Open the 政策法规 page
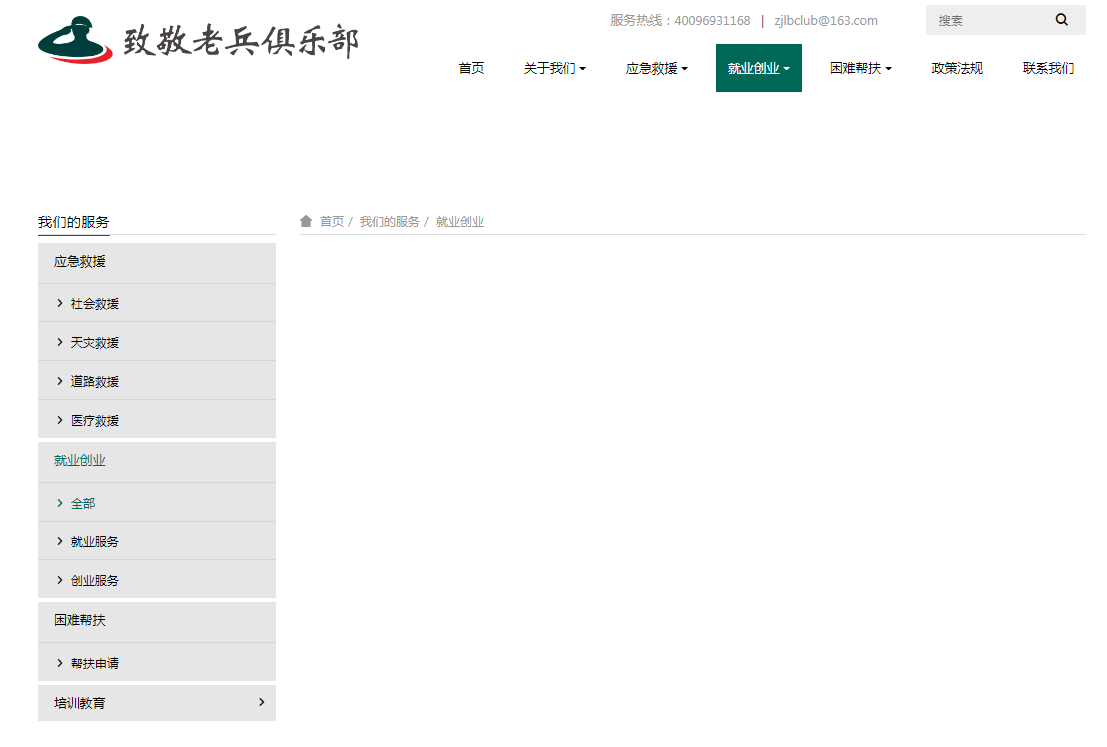The image size is (1107, 747). (957, 68)
